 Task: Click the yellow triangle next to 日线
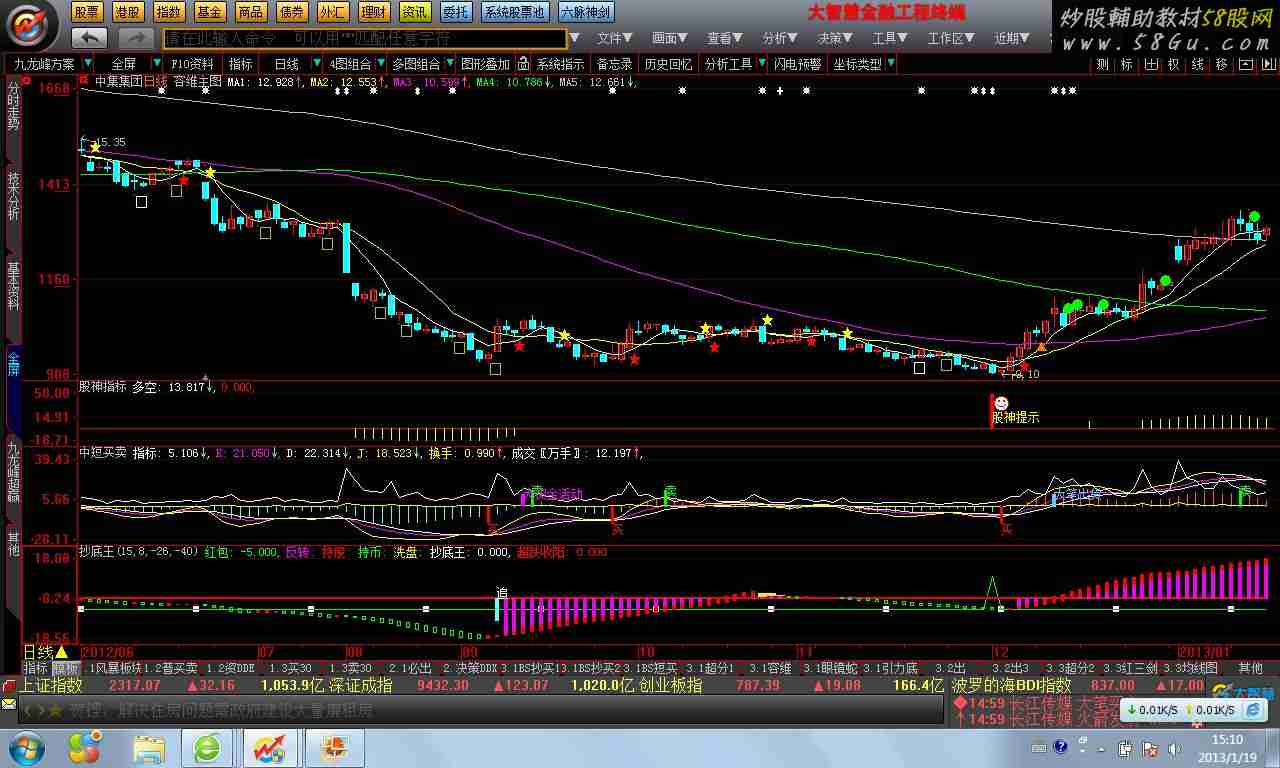[61, 652]
